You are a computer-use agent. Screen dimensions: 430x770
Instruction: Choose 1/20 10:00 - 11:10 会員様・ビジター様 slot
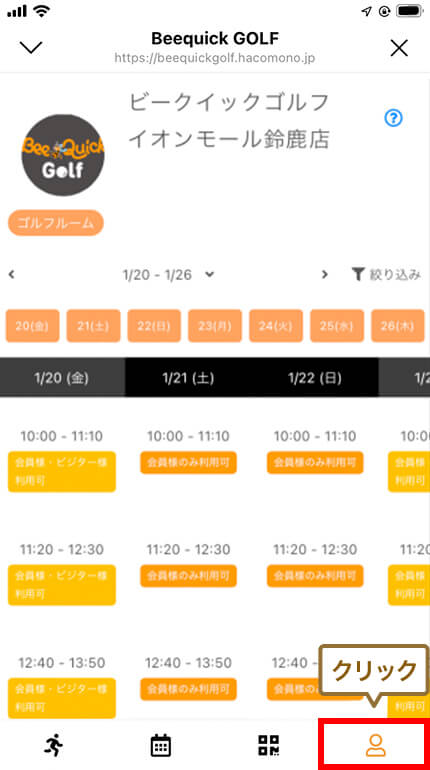pos(62,471)
